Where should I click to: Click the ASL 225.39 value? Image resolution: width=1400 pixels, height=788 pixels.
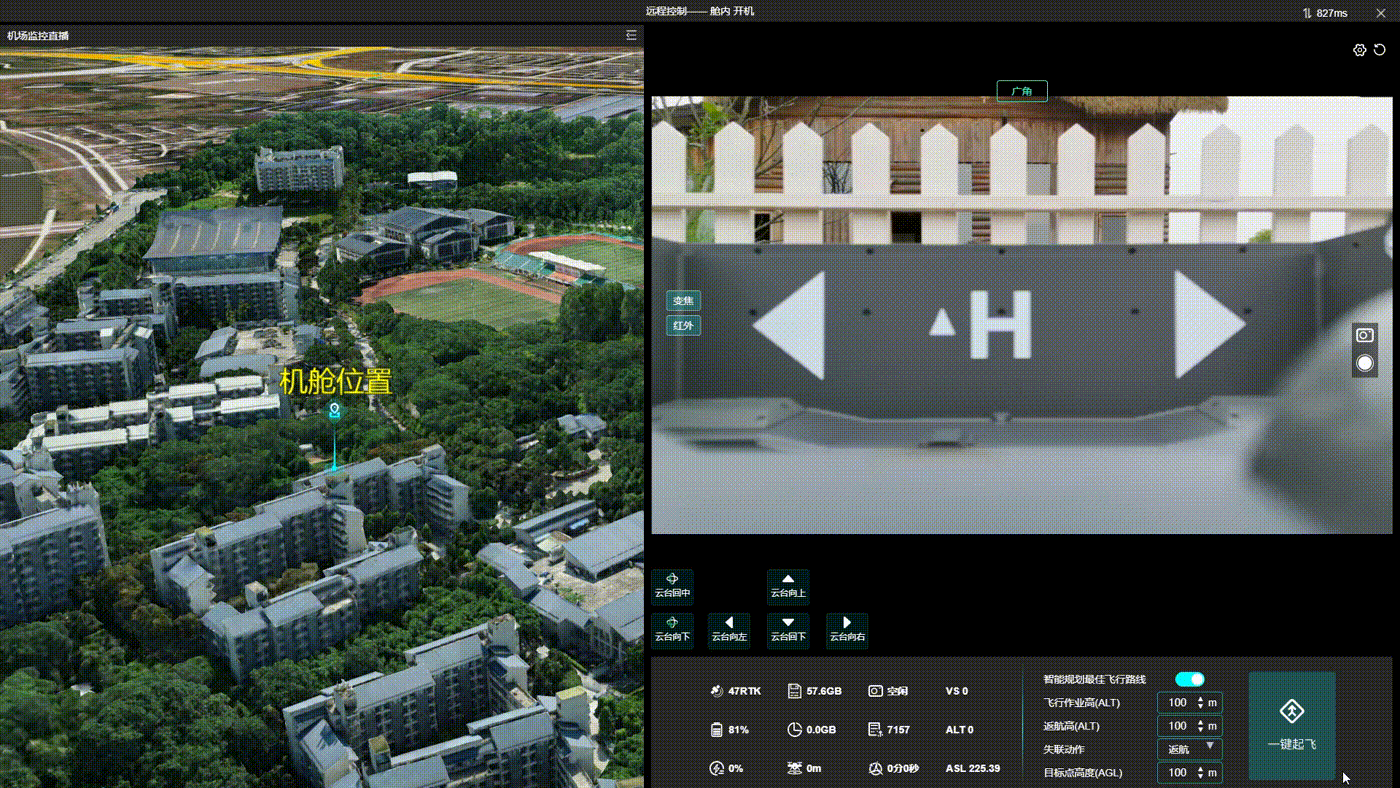tap(972, 768)
